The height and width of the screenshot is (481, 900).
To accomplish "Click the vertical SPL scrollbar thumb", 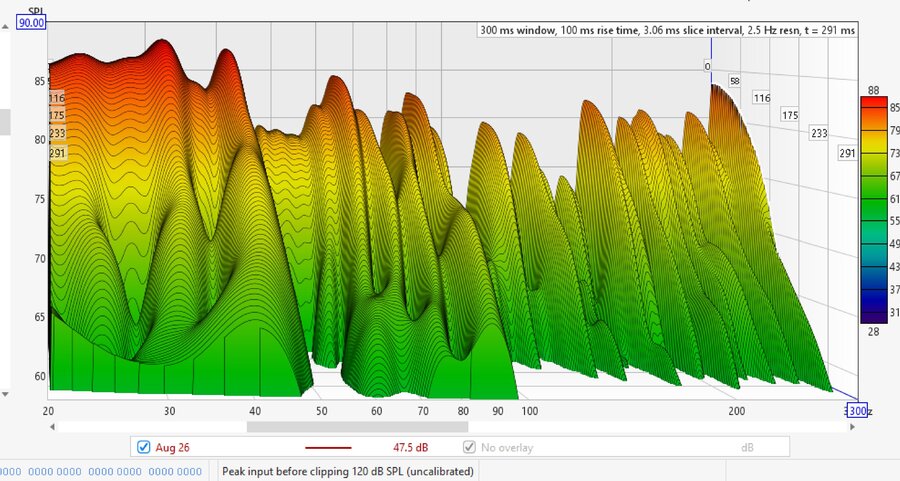I will (5, 122).
